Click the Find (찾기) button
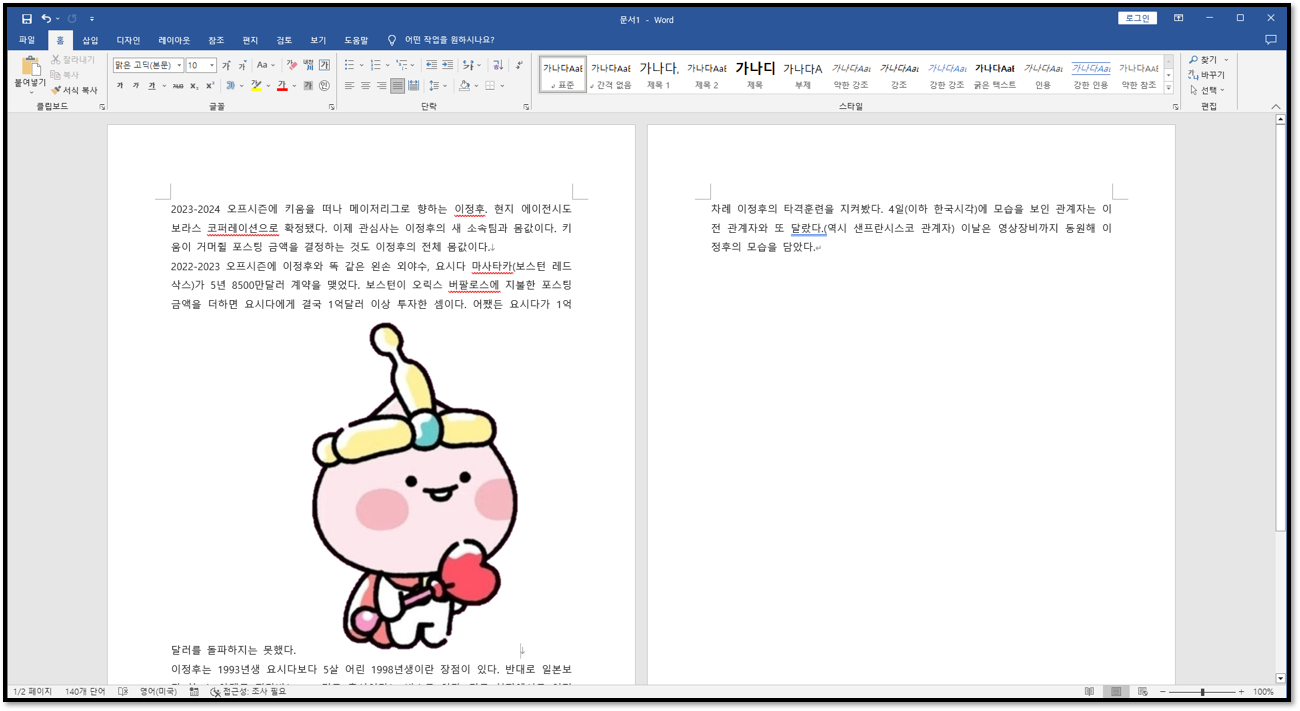Image resolution: width=1300 pixels, height=711 pixels. (1204, 60)
